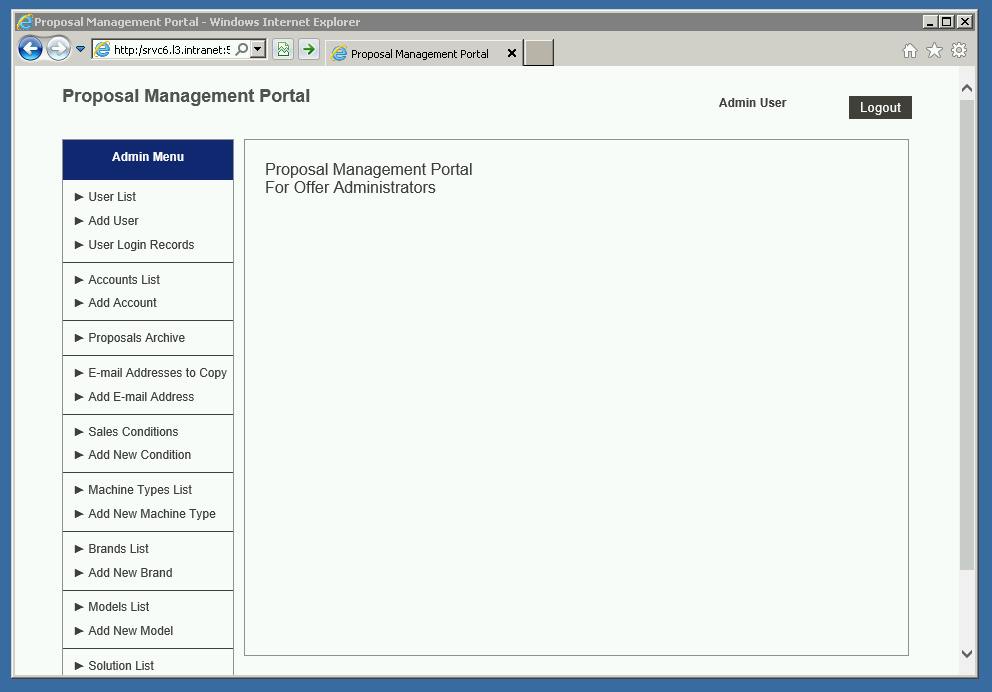Click the search magnifier in address bar
The image size is (992, 692).
tap(242, 49)
